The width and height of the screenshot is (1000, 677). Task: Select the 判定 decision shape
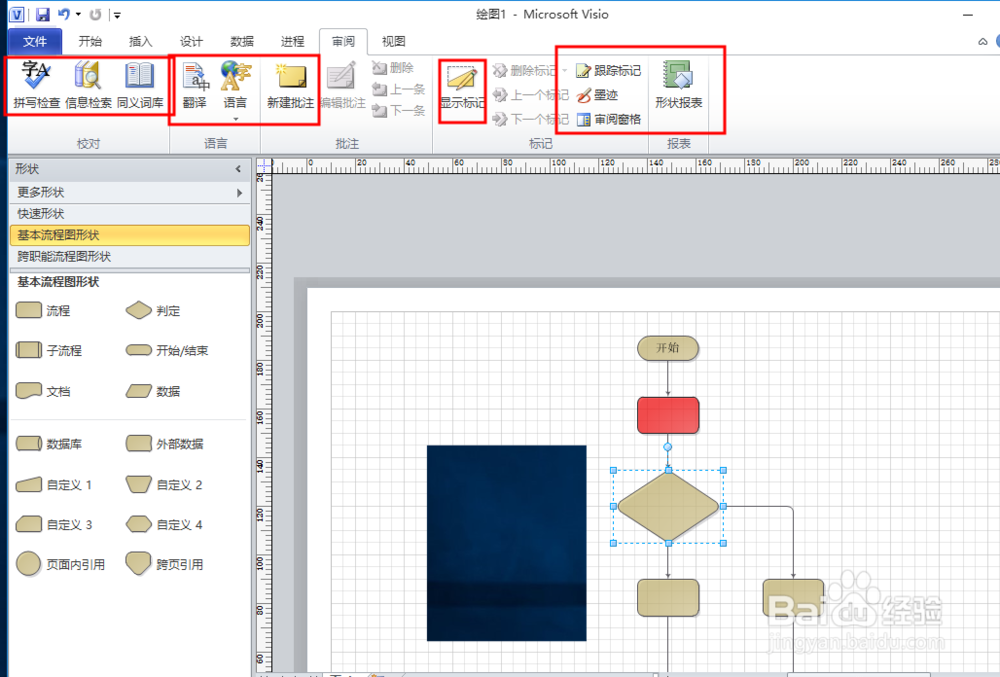153,310
